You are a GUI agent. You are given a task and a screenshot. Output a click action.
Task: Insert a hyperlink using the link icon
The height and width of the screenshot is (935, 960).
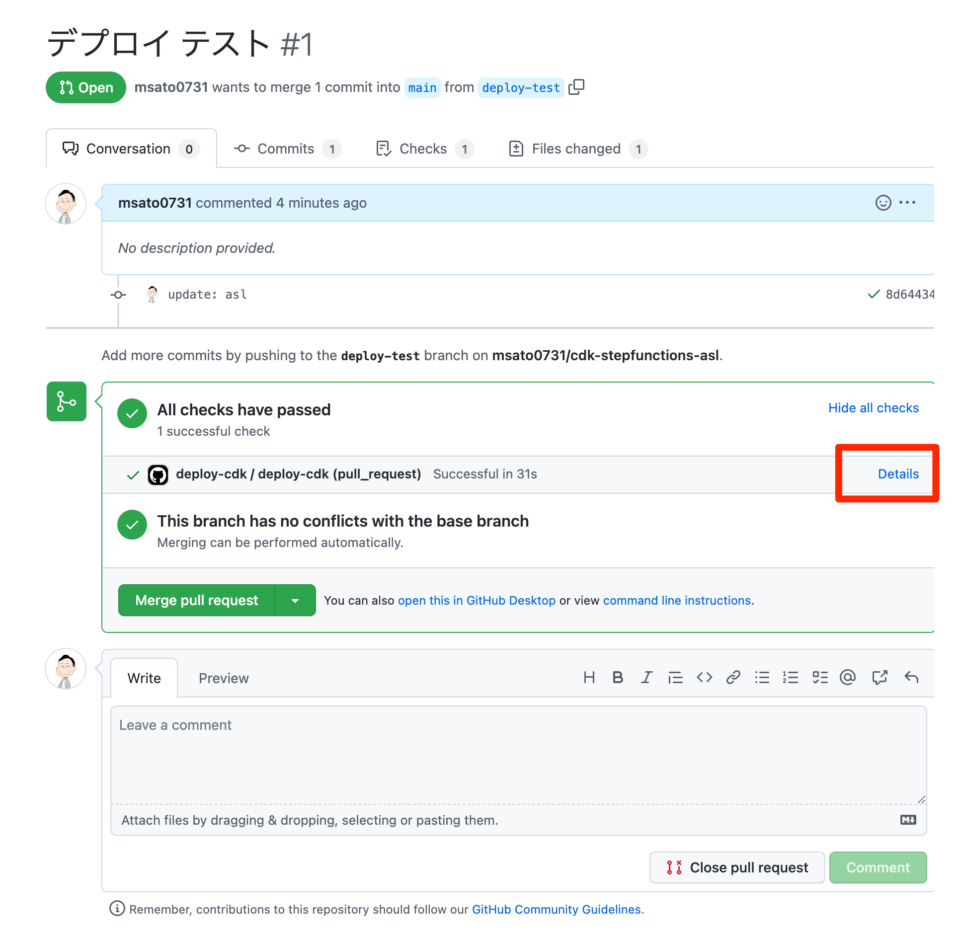(x=733, y=677)
